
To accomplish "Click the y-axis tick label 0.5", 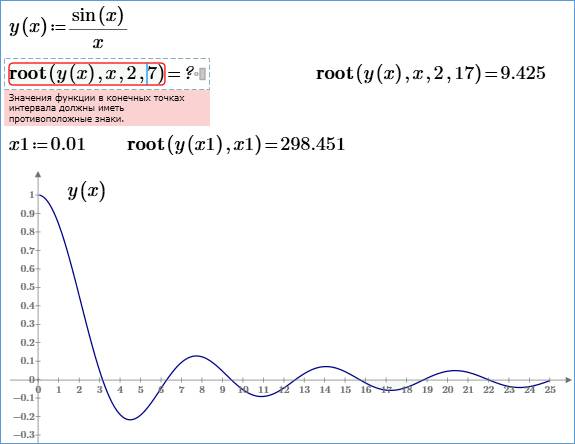I will [x=28, y=287].
